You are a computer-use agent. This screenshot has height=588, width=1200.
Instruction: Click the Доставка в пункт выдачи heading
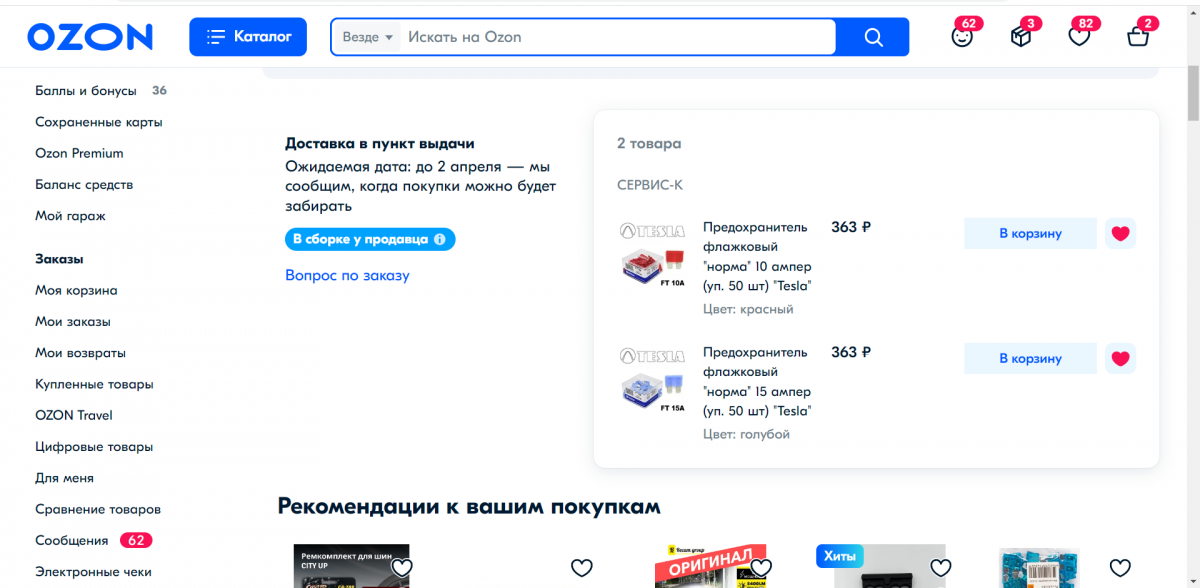pos(380,144)
